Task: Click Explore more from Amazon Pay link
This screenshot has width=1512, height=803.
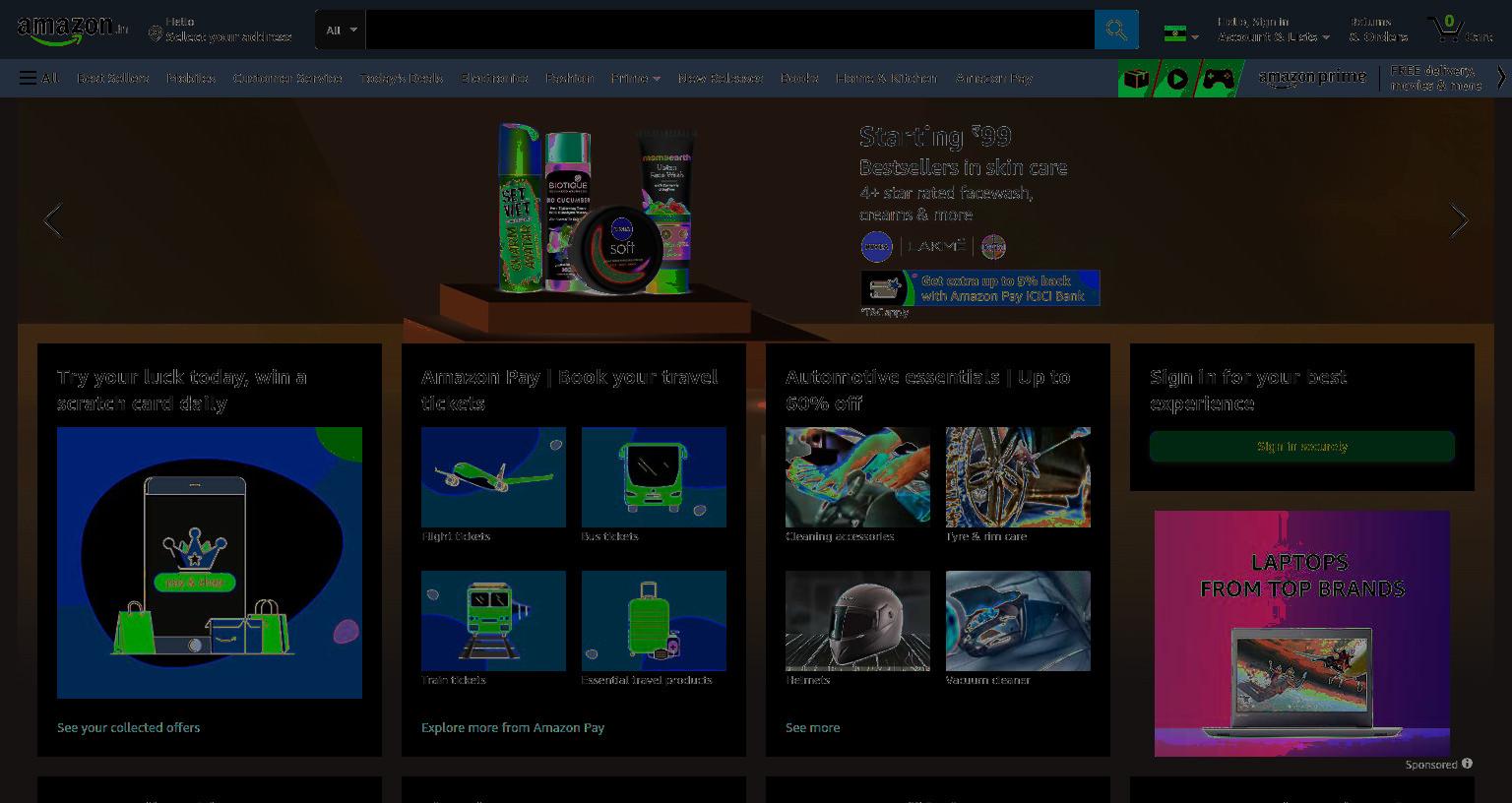Action: click(513, 727)
